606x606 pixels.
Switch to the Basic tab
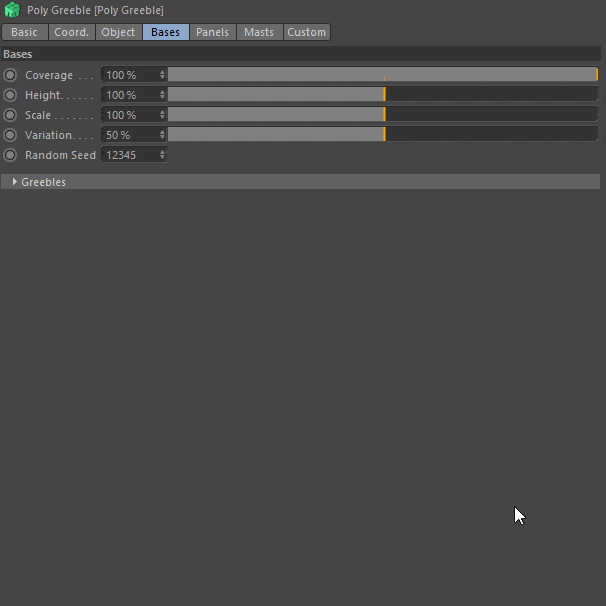(x=24, y=32)
